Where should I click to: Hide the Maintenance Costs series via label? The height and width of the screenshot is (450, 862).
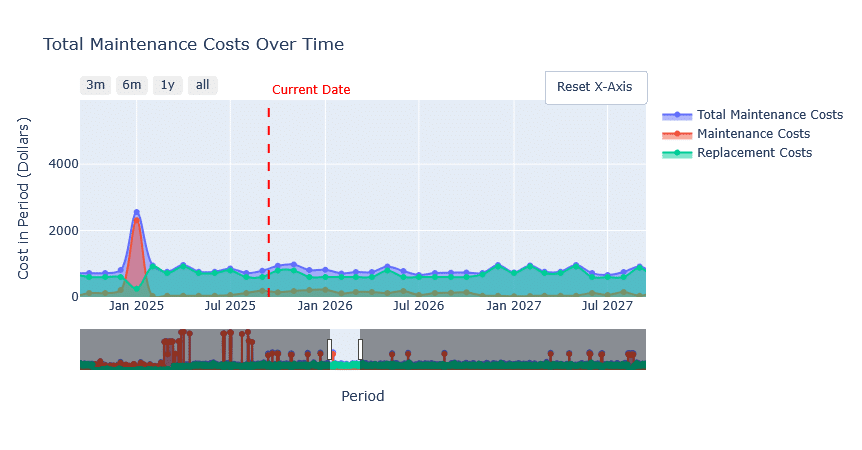[753, 134]
